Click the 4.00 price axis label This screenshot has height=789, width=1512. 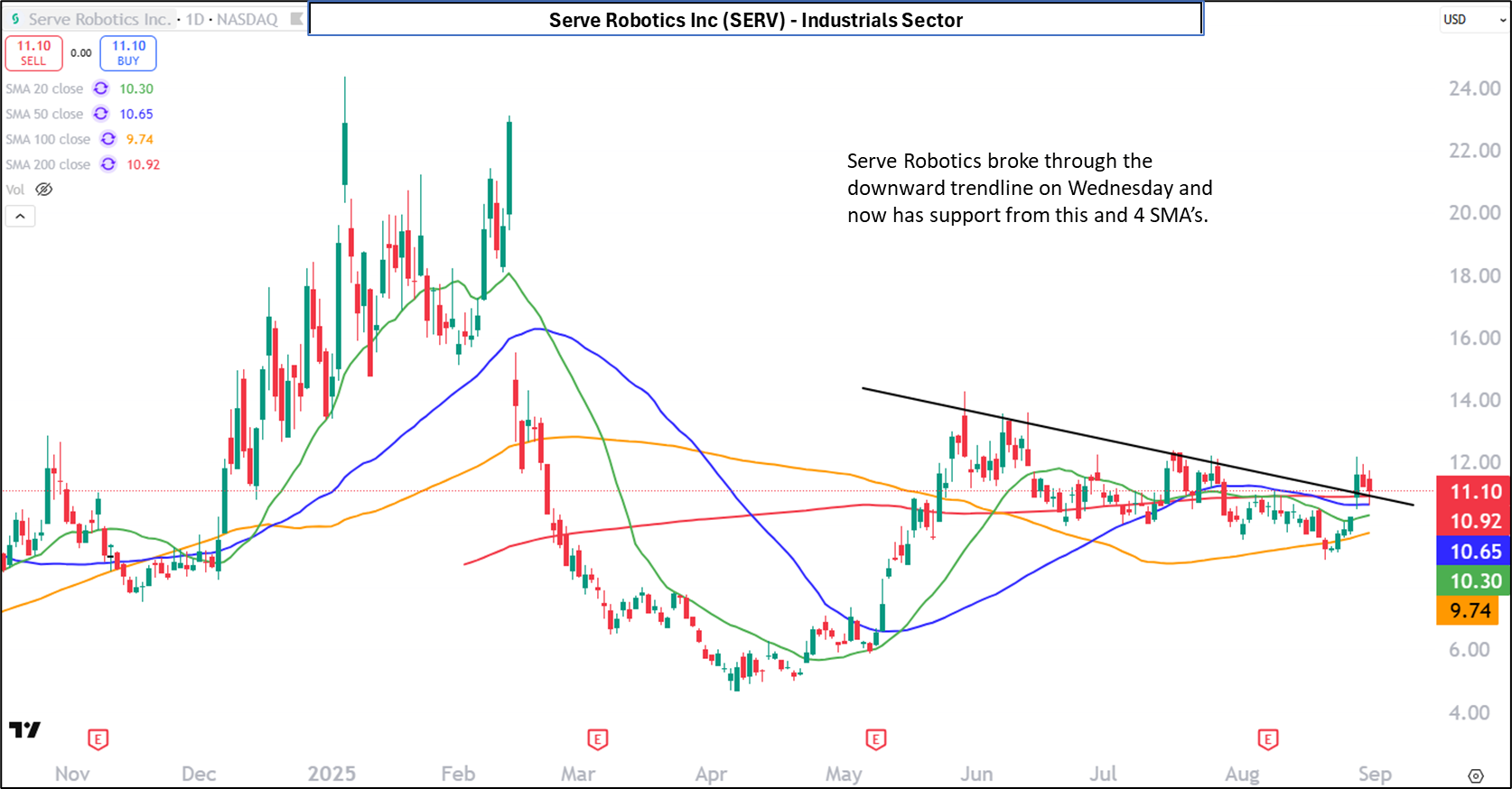(x=1469, y=713)
